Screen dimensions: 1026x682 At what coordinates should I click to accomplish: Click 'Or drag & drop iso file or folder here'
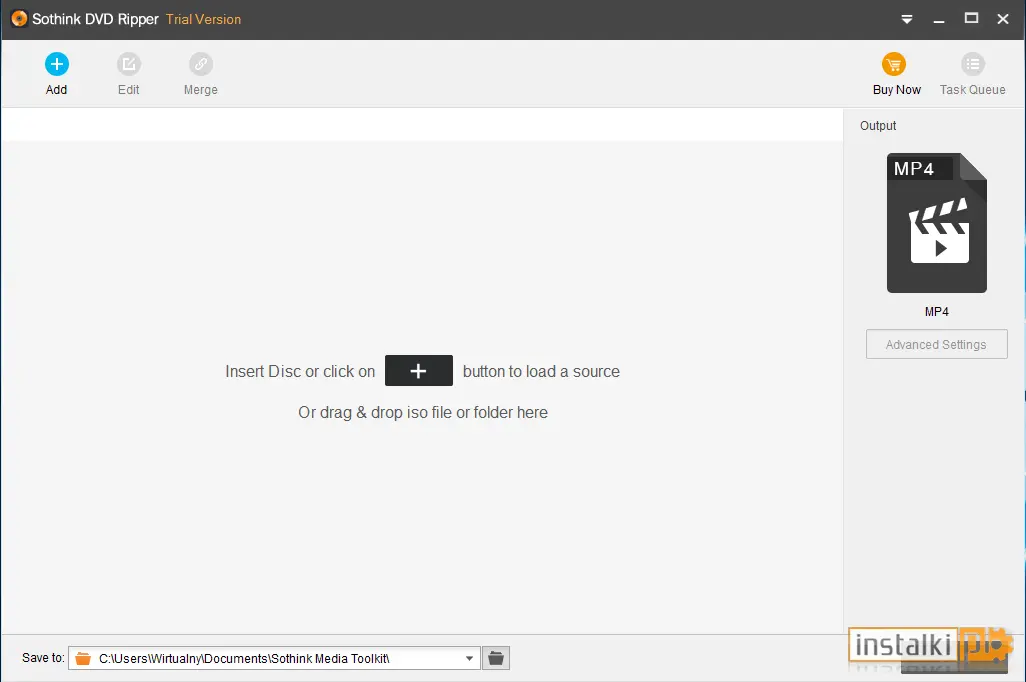[423, 412]
